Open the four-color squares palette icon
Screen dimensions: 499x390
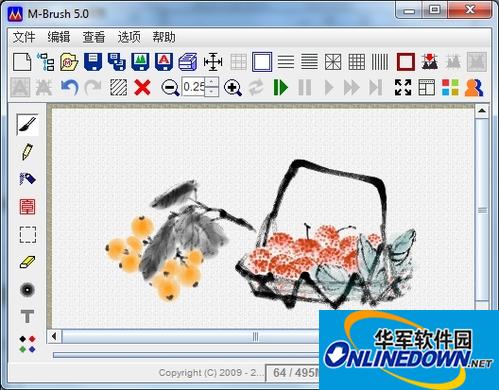pyautogui.click(x=450, y=87)
